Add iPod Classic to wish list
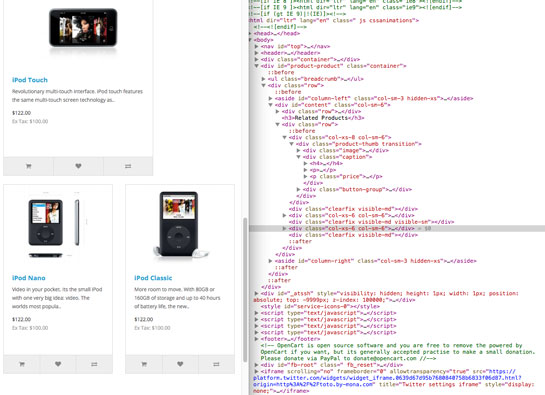 click(180, 364)
